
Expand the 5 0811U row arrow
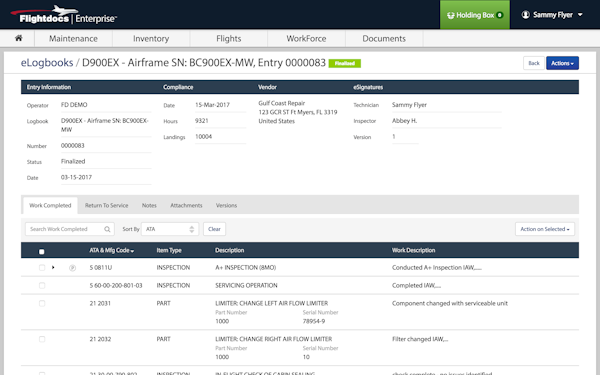(x=53, y=267)
